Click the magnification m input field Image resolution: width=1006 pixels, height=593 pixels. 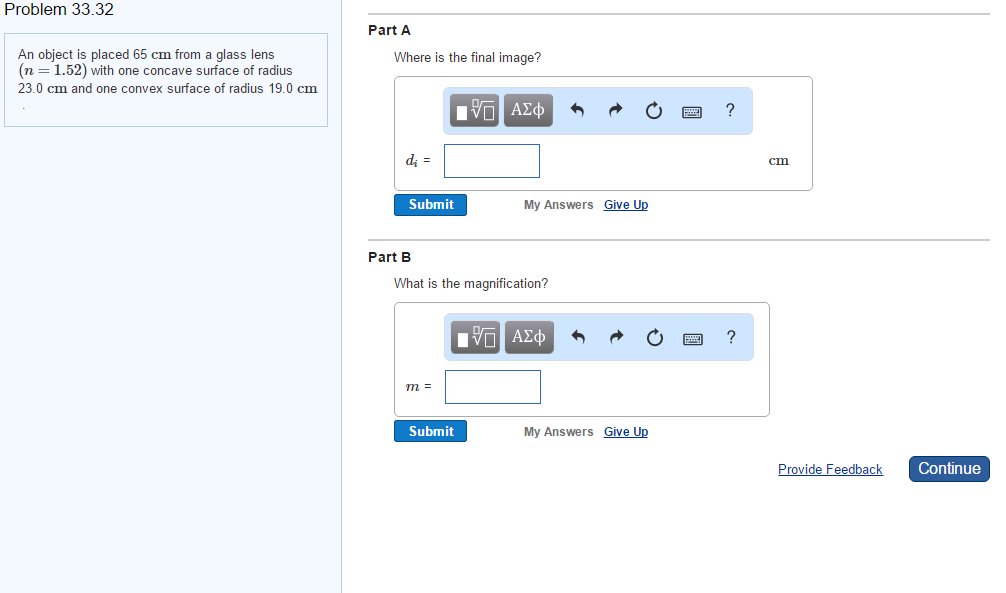point(493,387)
